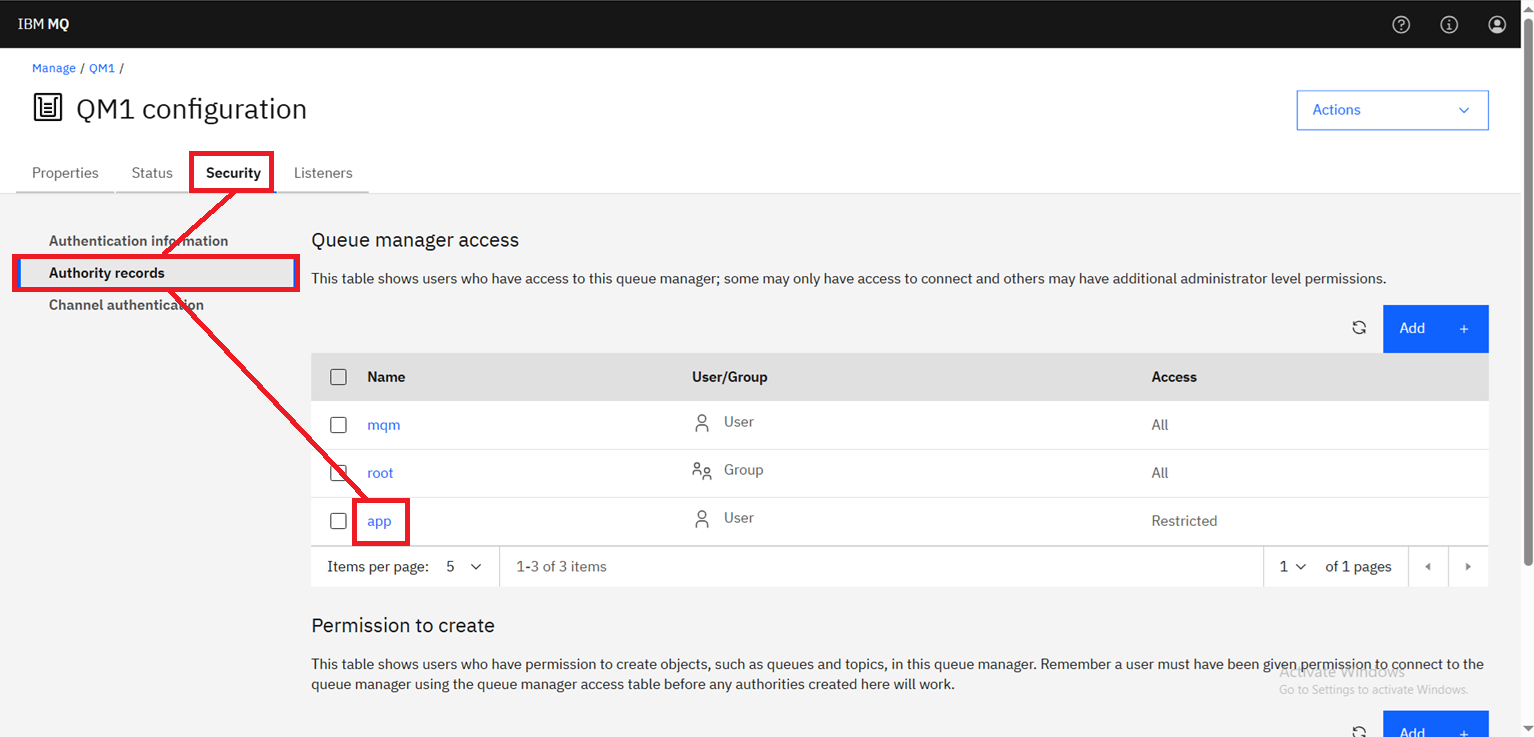The image size is (1534, 737).
Task: Select Authority records in side menu
Action: point(156,273)
